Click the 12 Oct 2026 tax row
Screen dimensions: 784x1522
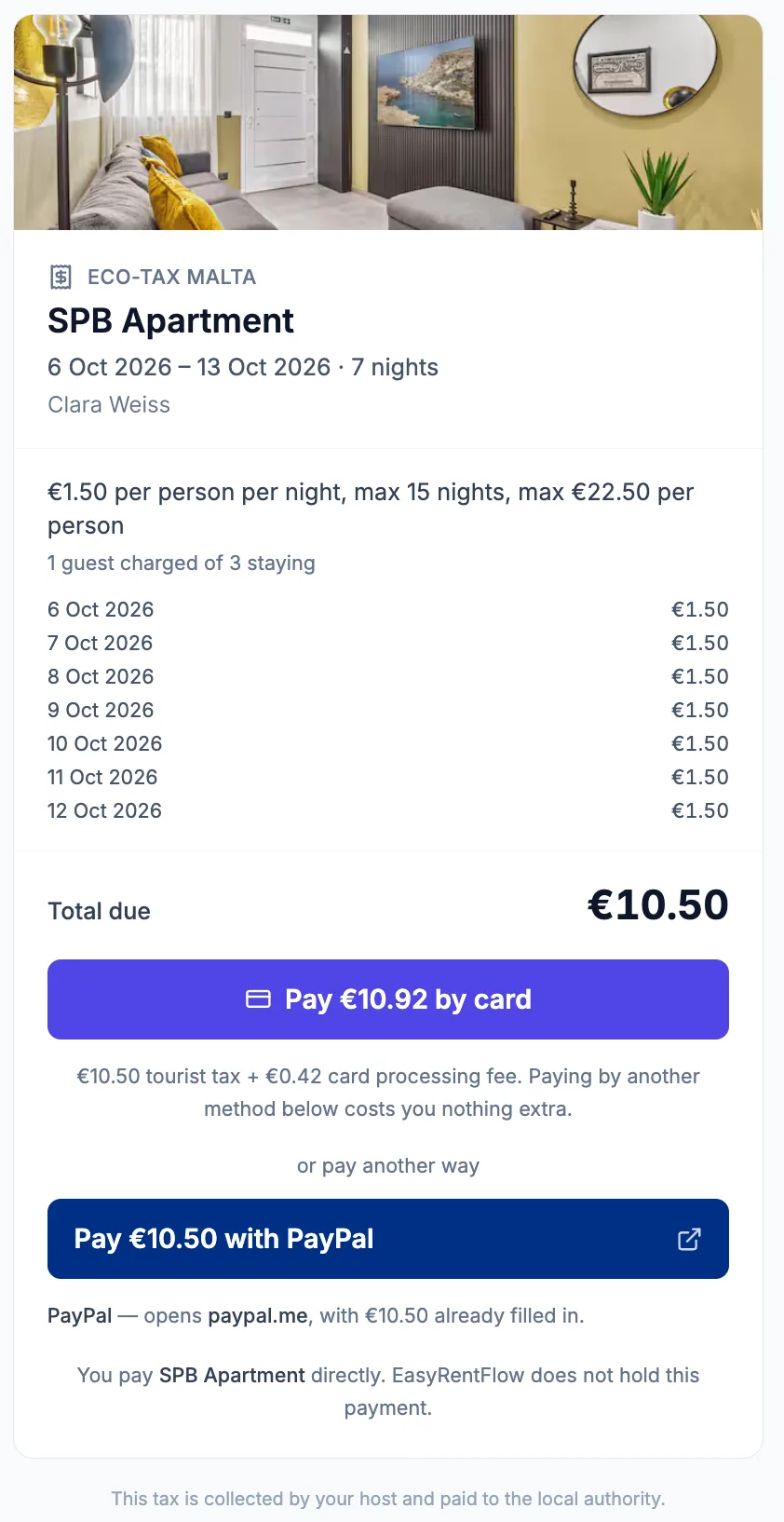[x=388, y=810]
